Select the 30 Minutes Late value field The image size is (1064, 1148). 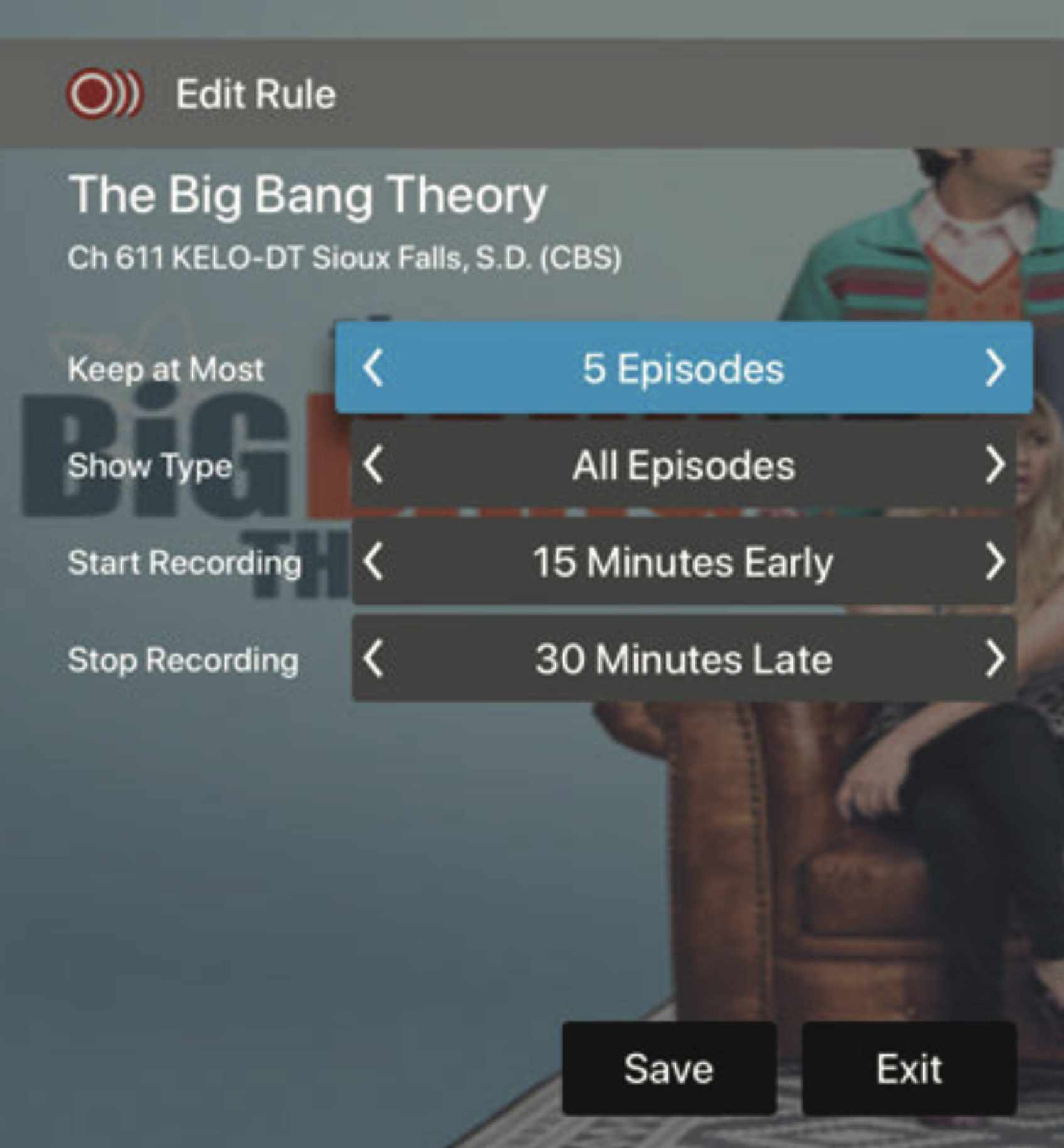point(684,659)
